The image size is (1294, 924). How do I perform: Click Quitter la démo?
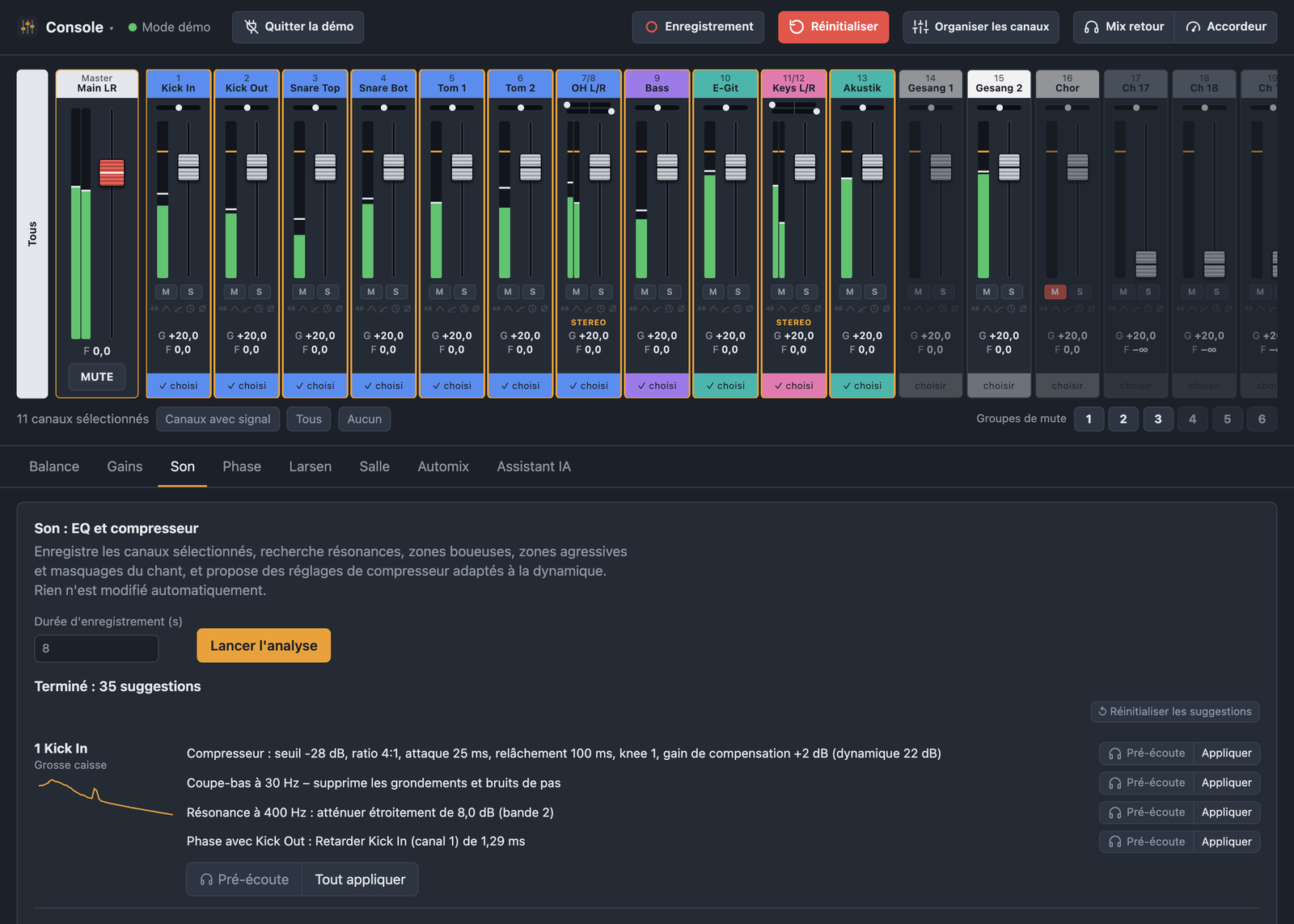298,27
